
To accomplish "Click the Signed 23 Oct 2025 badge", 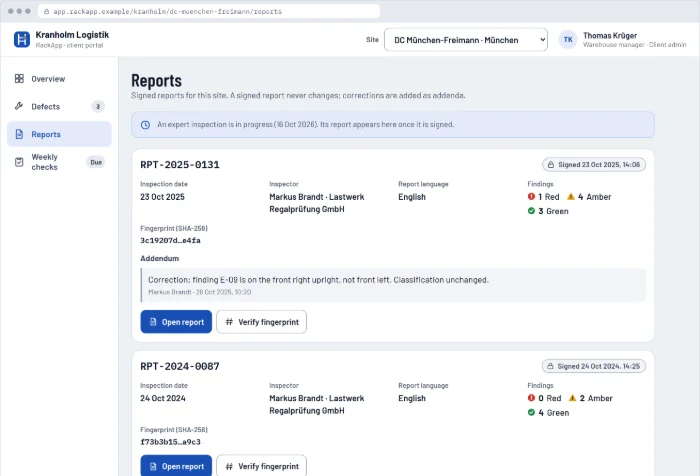I will pos(594,165).
